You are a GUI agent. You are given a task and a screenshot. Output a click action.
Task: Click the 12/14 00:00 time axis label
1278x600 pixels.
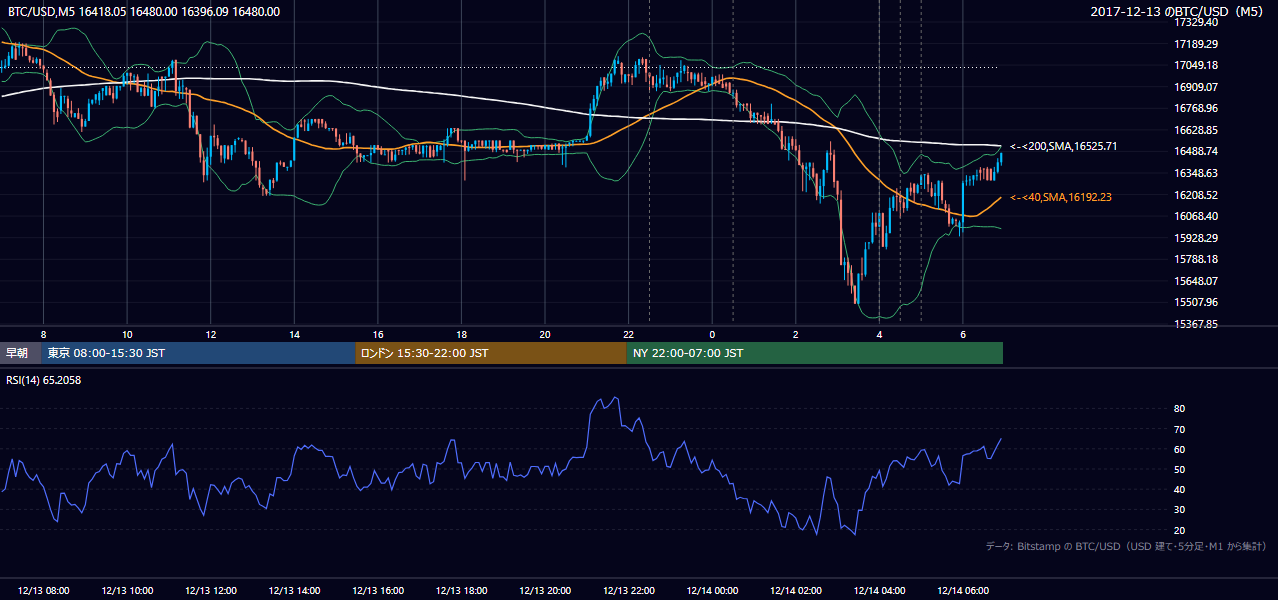(x=712, y=590)
